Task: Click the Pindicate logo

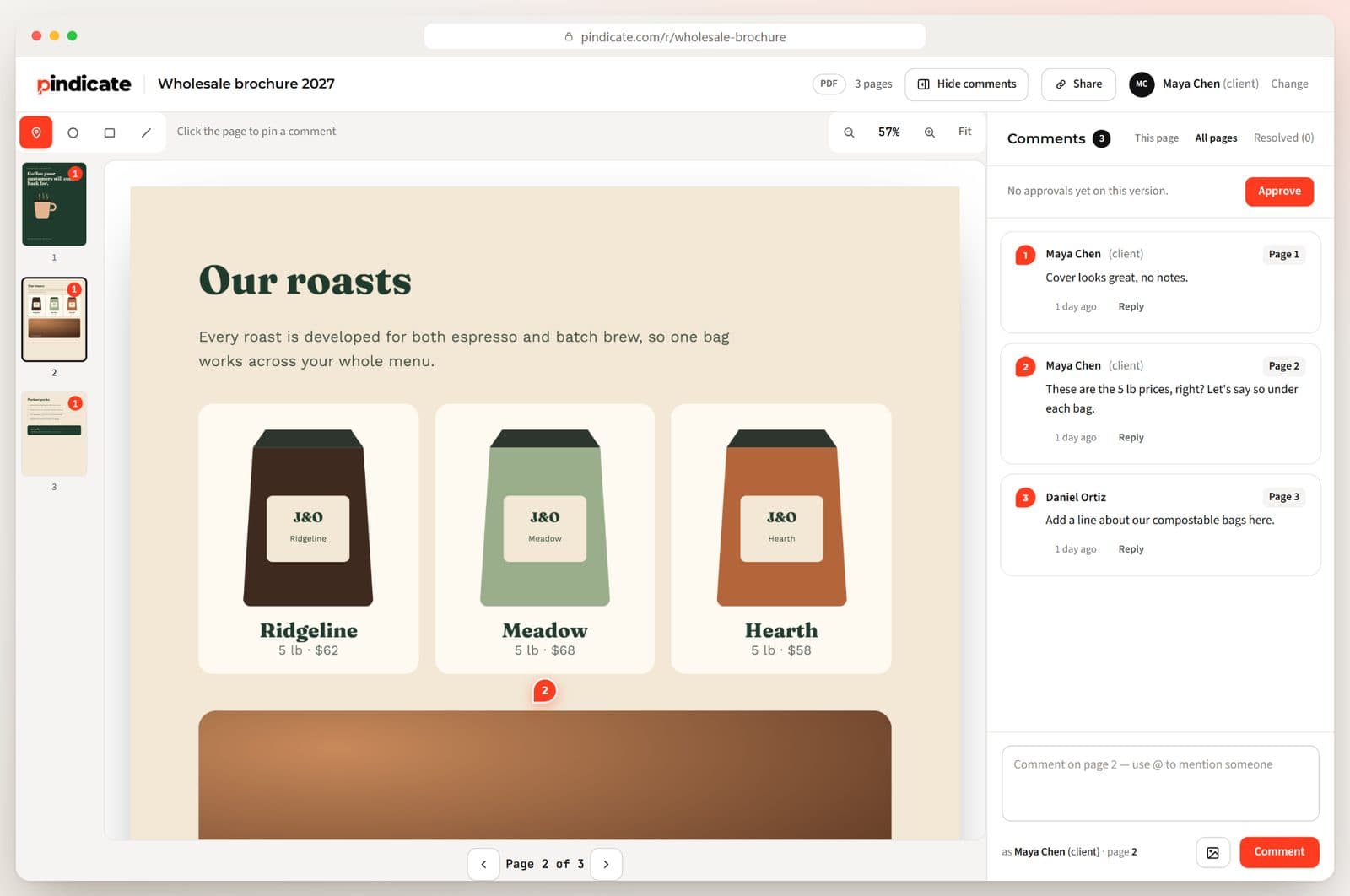Action: pyautogui.click(x=84, y=84)
